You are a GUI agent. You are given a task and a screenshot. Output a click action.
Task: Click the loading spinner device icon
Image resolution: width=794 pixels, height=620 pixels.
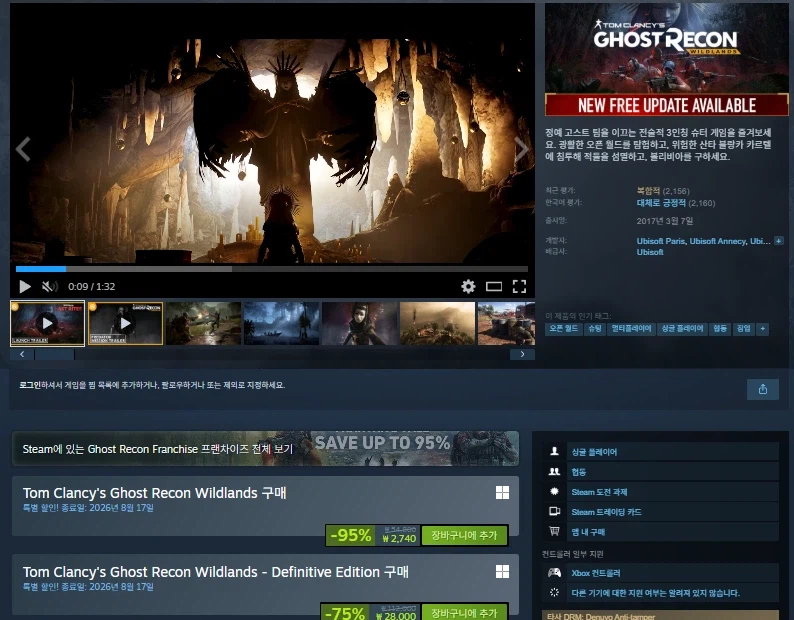pos(554,593)
